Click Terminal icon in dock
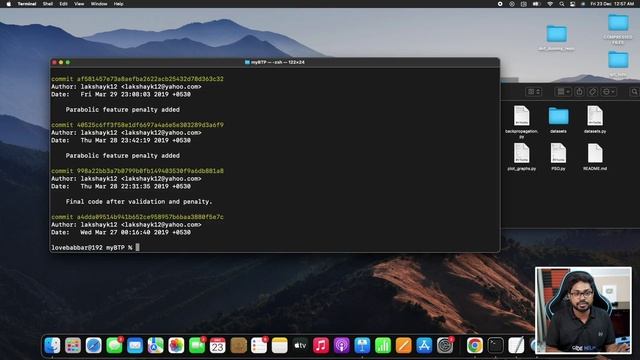640x360 pixels. click(x=496, y=346)
